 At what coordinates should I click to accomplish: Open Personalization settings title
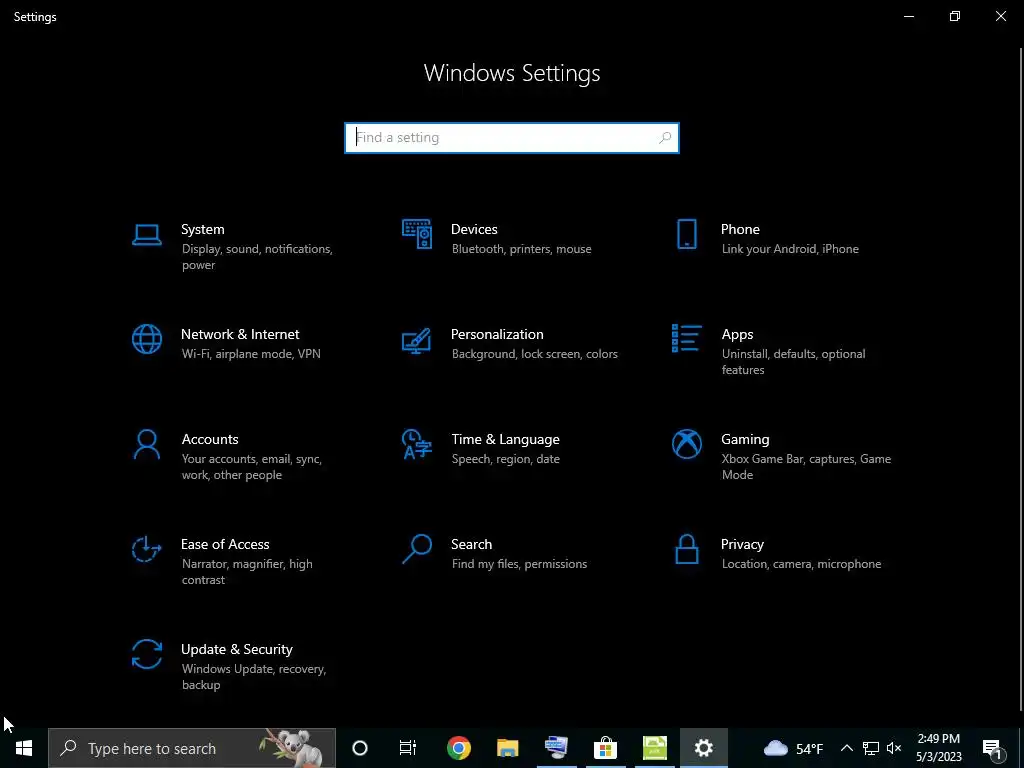[x=497, y=334]
